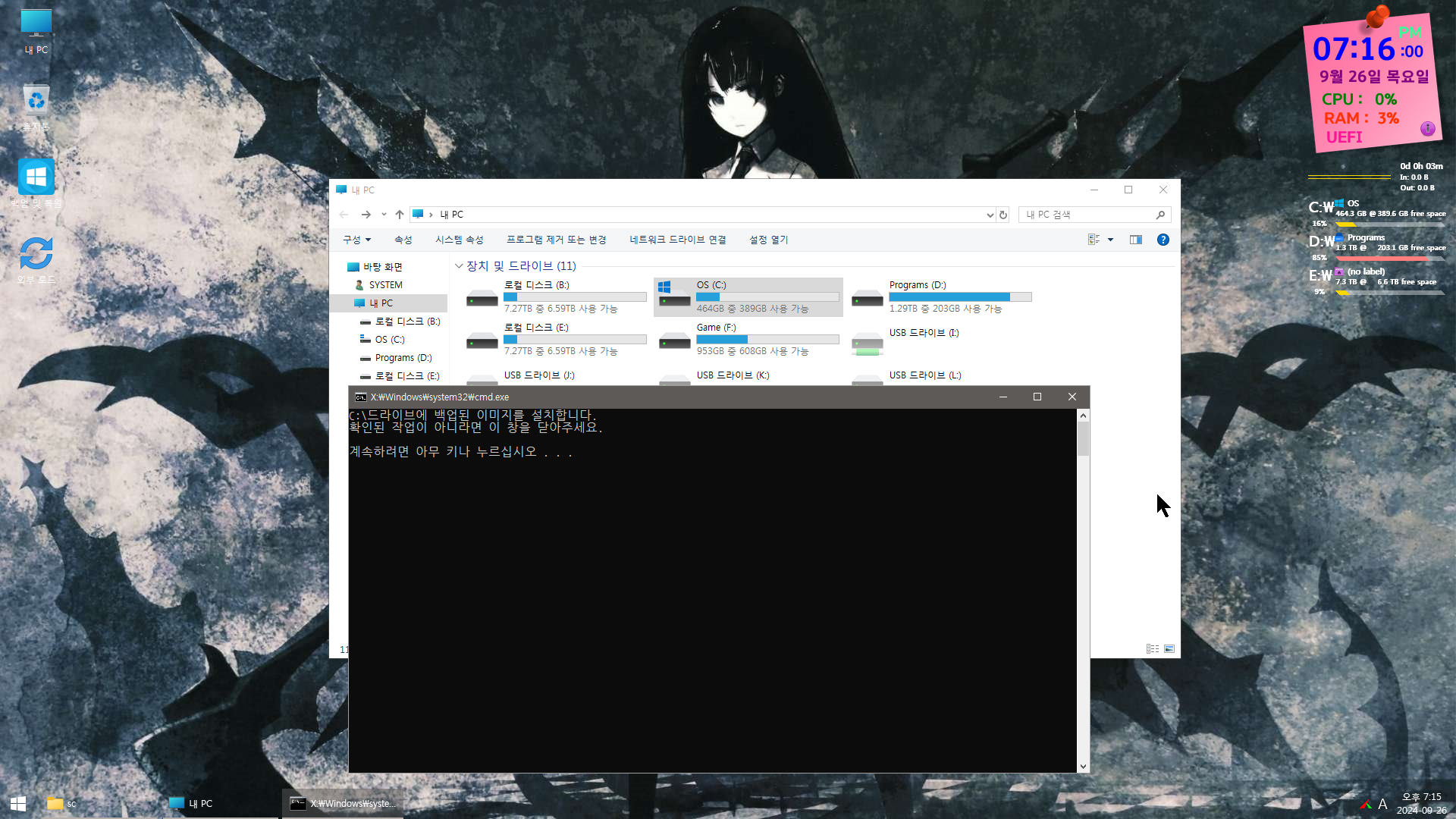Click the Game (F:) usage bar
Image resolution: width=1456 pixels, height=819 pixels.
coord(767,340)
